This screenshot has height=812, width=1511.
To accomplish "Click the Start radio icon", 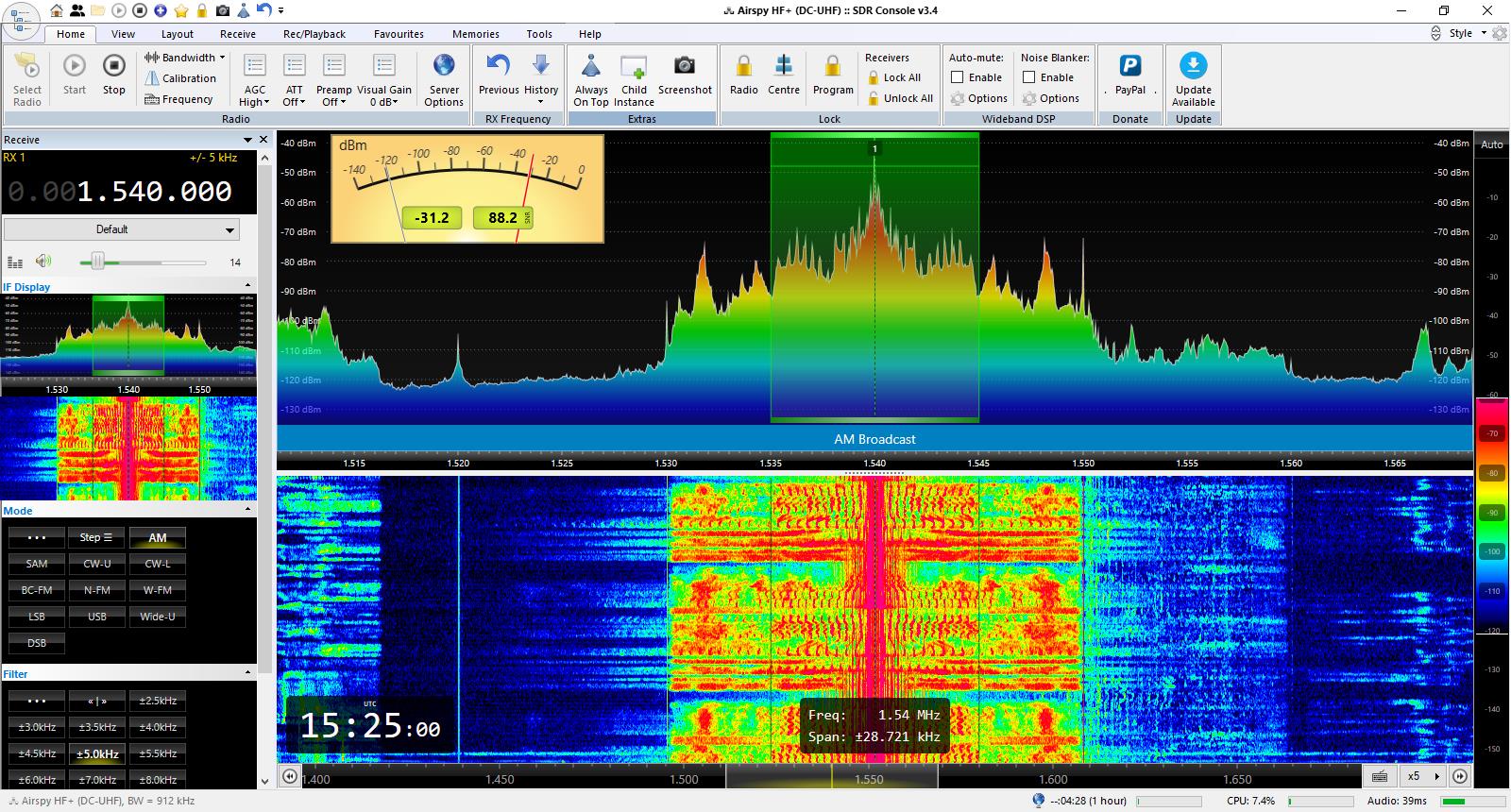I will (x=75, y=66).
